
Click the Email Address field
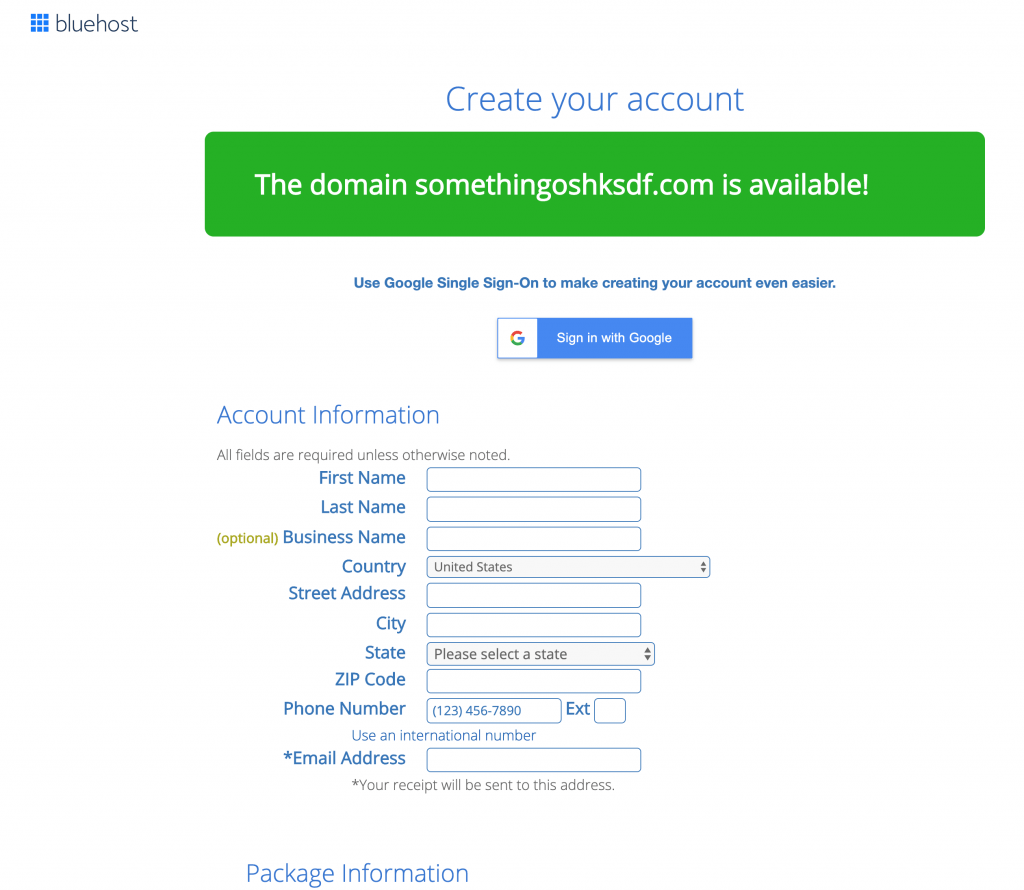[534, 760]
